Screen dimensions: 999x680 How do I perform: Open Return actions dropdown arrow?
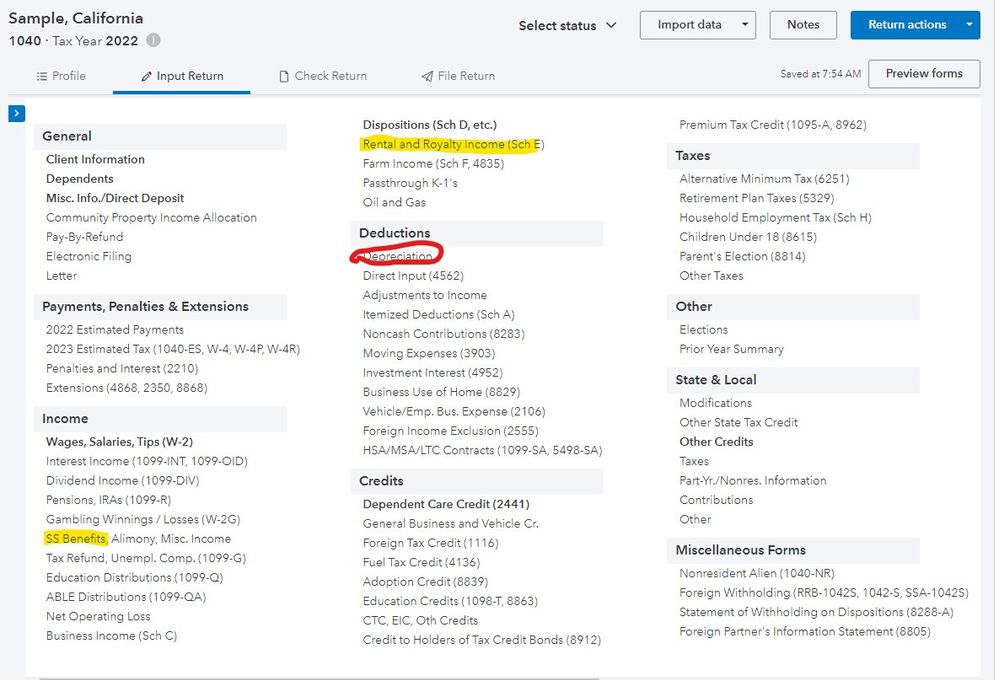(x=968, y=25)
